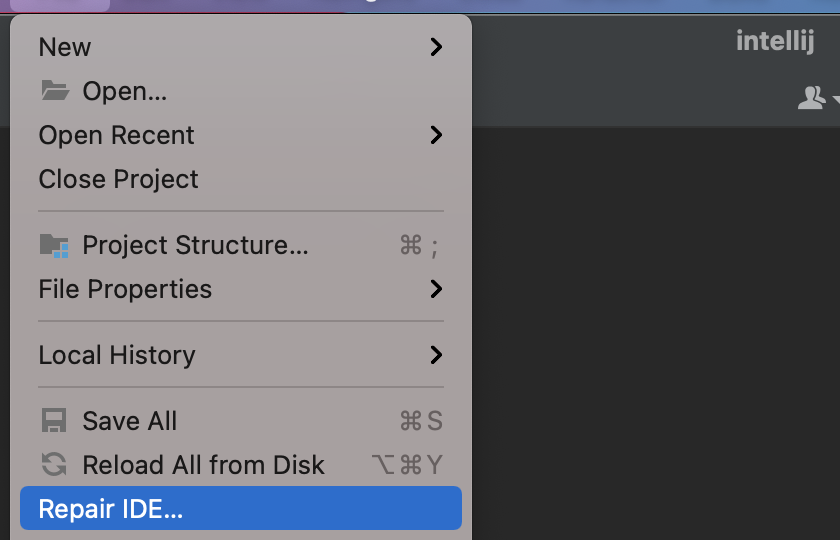Choose the highlighted Repair IDE... item
Image resolution: width=840 pixels, height=540 pixels.
(x=241, y=508)
